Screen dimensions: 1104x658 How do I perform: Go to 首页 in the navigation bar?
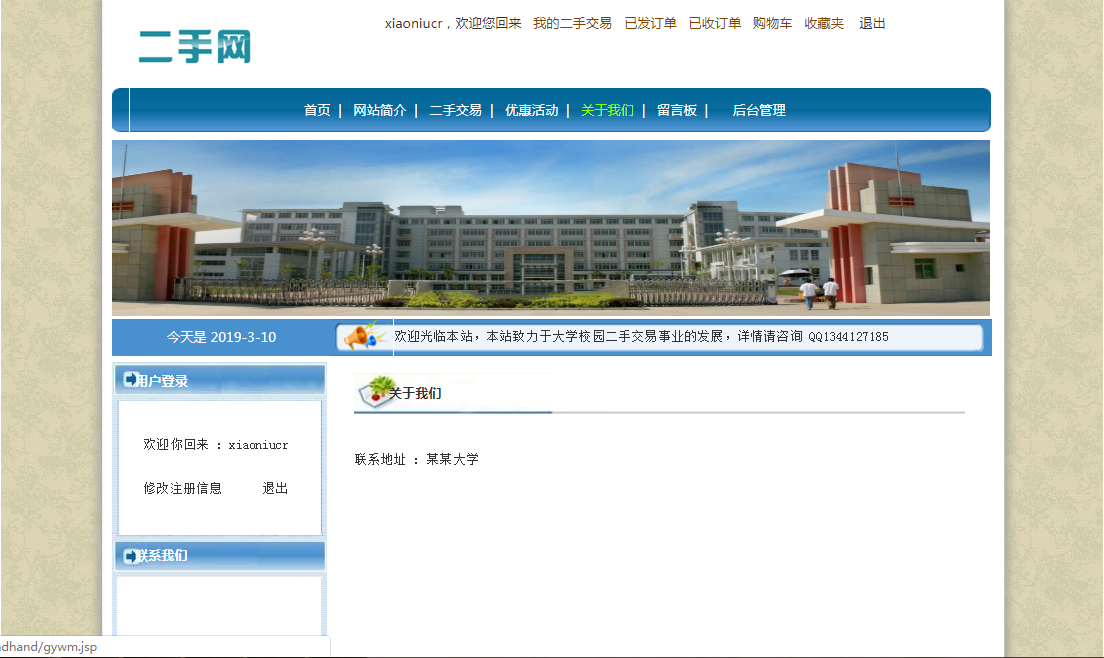tap(317, 110)
